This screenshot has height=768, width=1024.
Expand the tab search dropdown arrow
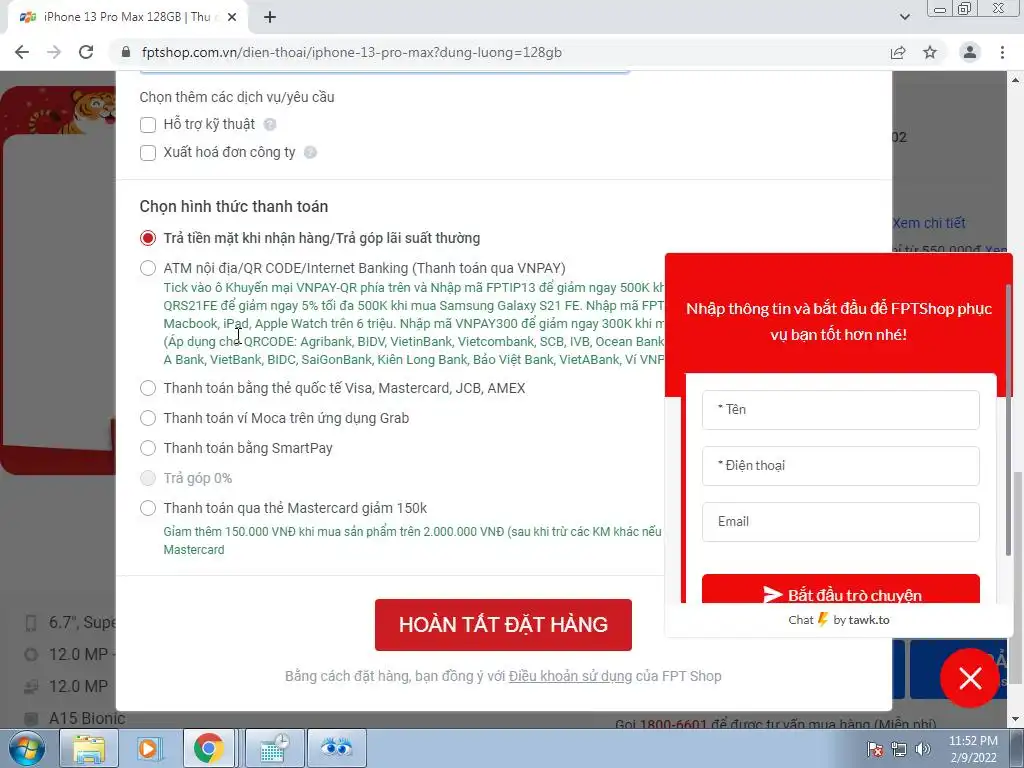[x=904, y=17]
